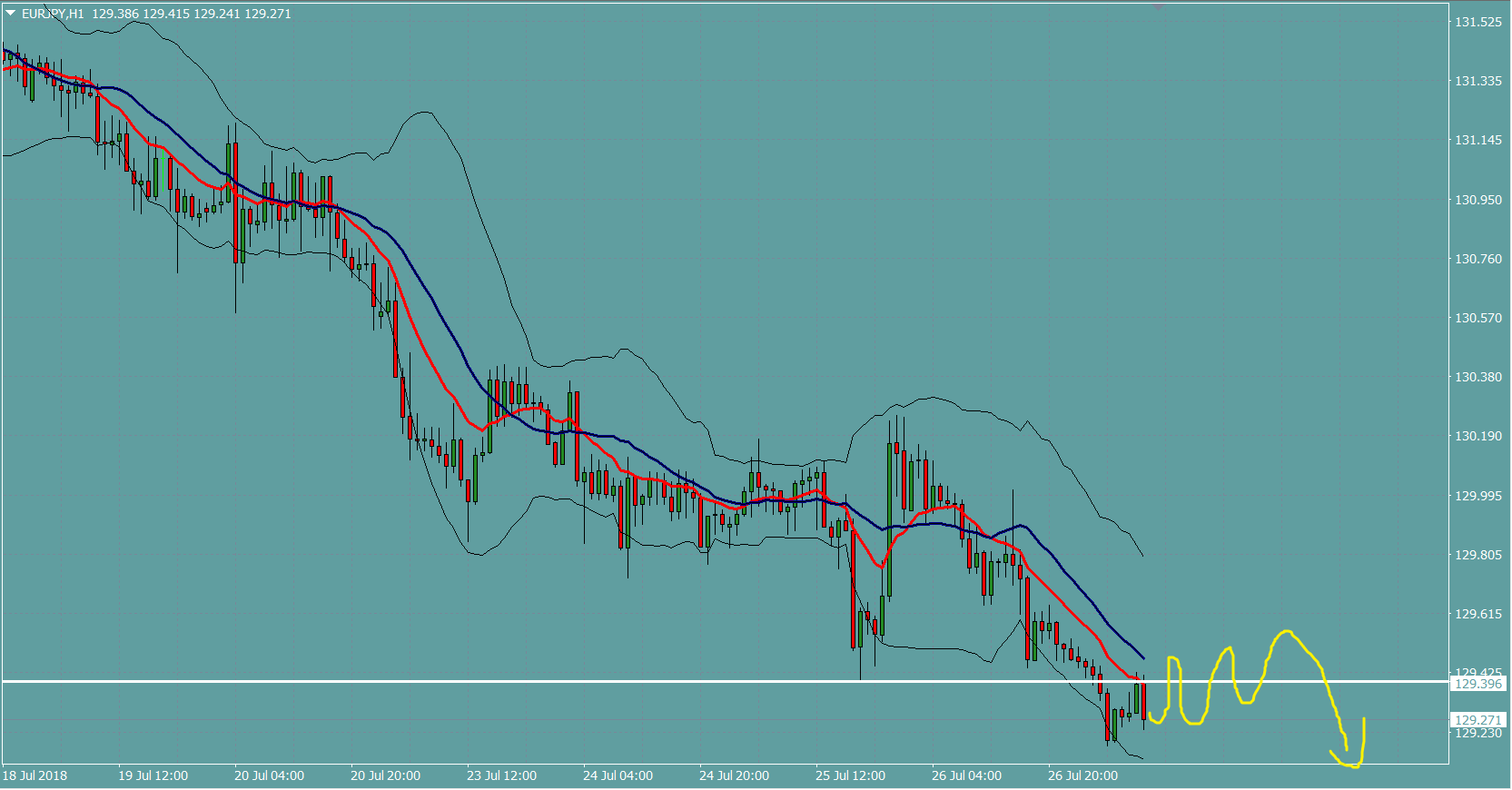Click the yellow hand-drawn arrow tip
Viewport: 1512px width, 790px height.
tap(1364, 719)
